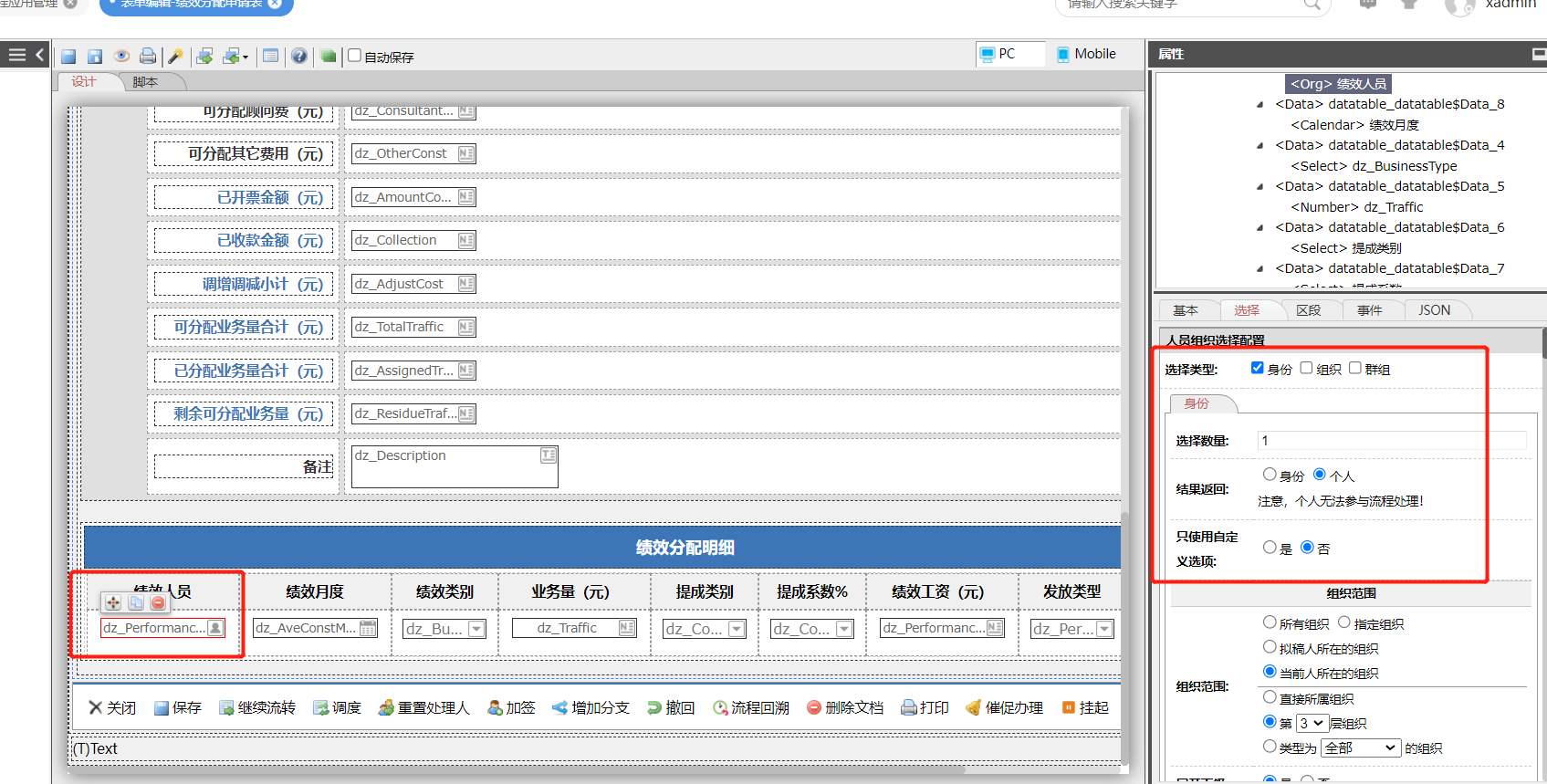
Task: Check the 群组 selection type checkbox
Action: [1355, 368]
